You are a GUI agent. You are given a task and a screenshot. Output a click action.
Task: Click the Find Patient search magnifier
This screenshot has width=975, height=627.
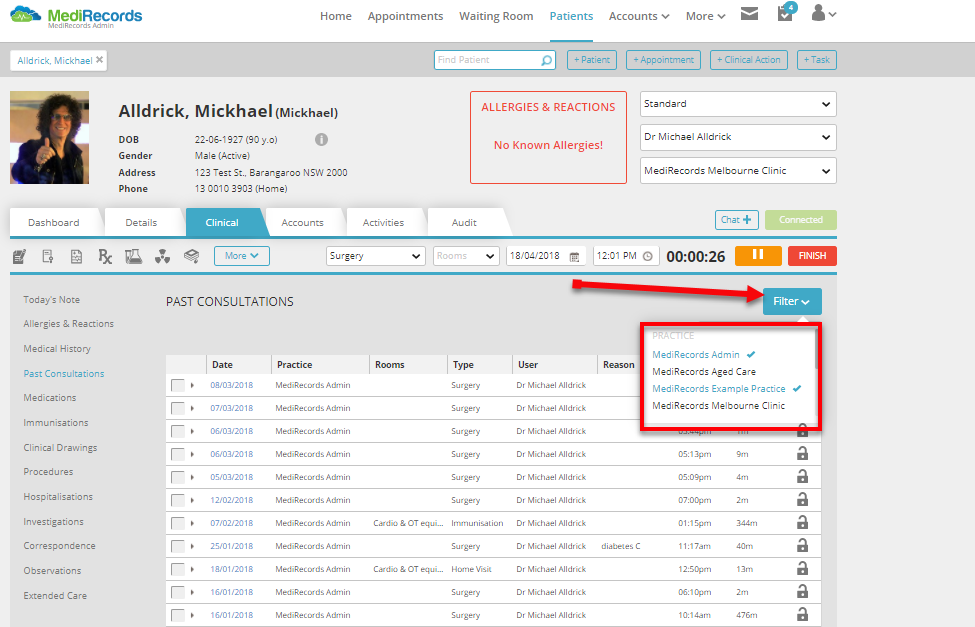(x=546, y=60)
